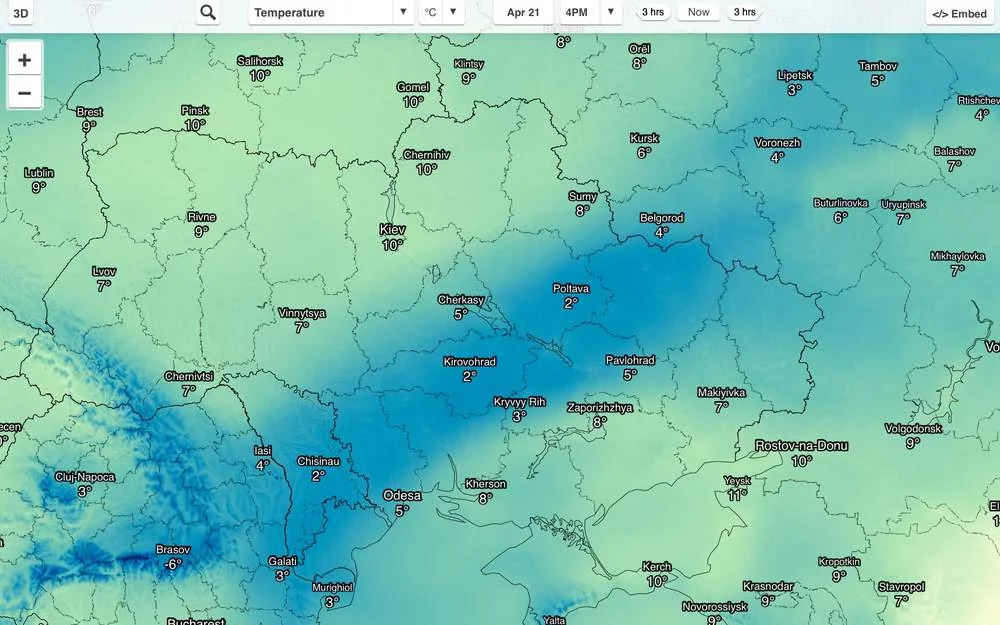Click the Zaporizhzhya label
The height and width of the screenshot is (625, 1000).
[599, 408]
